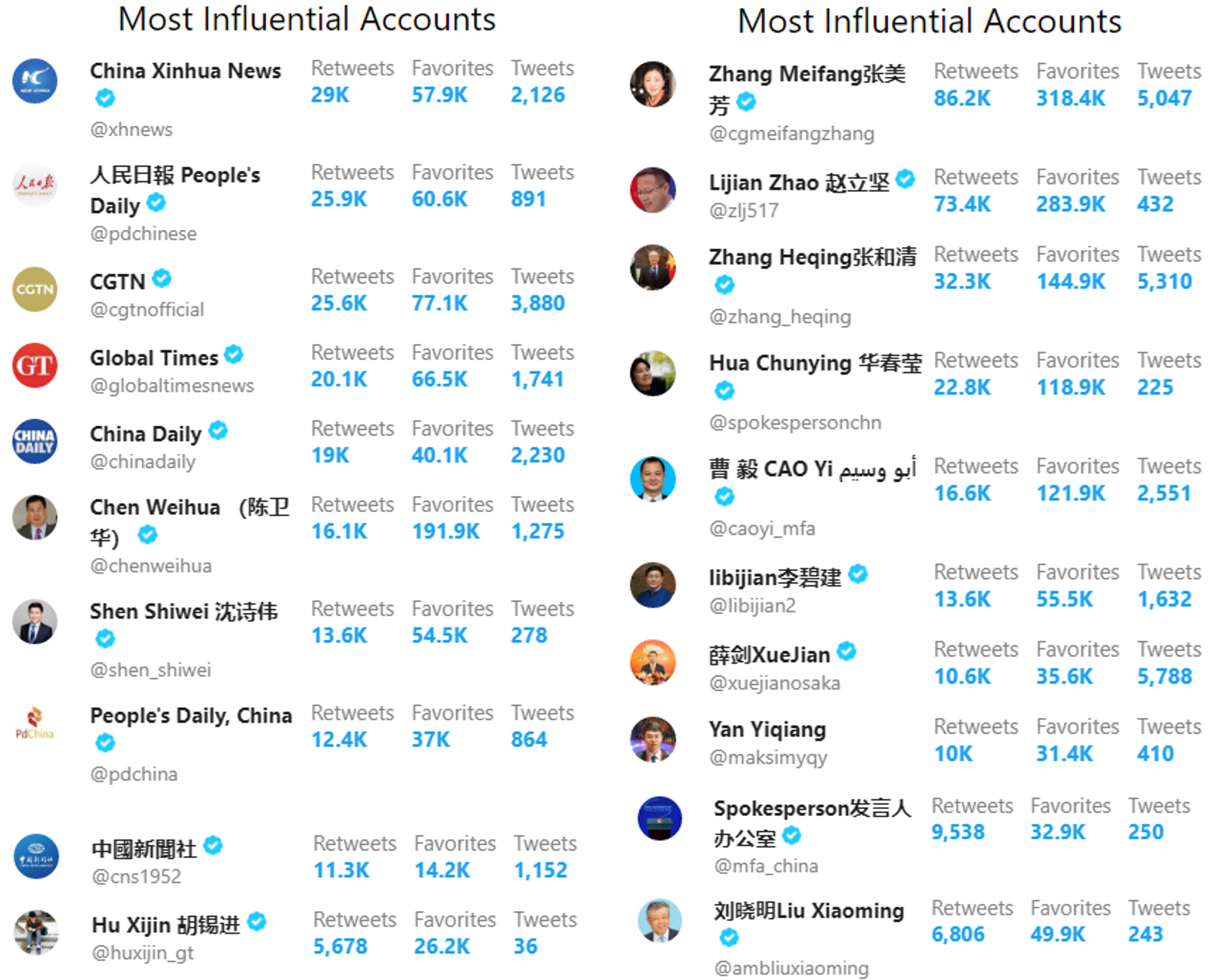Select Chen Weihua's 191.9K favorites value
The image size is (1229, 980).
[x=446, y=531]
